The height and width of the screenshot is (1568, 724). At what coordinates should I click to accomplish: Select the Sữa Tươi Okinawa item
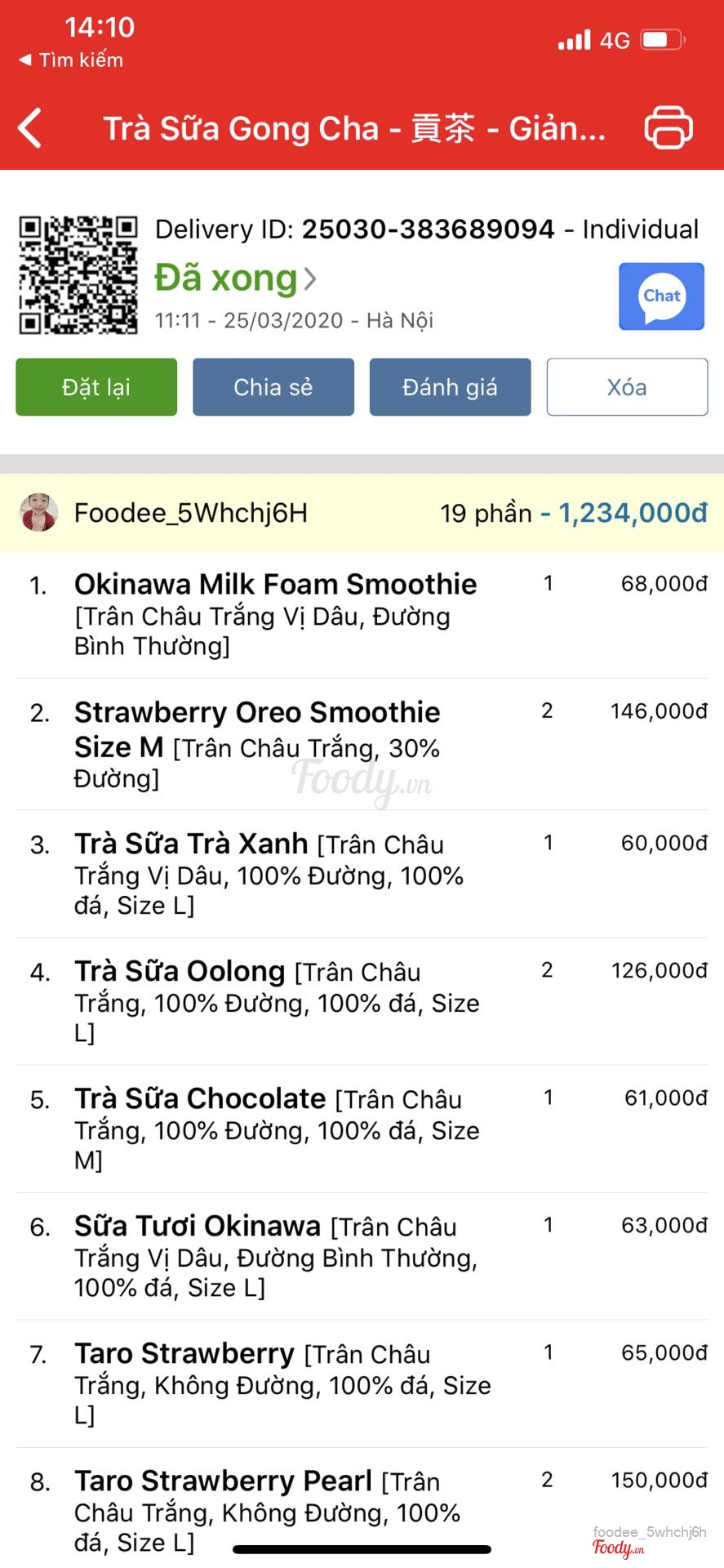(x=198, y=1227)
